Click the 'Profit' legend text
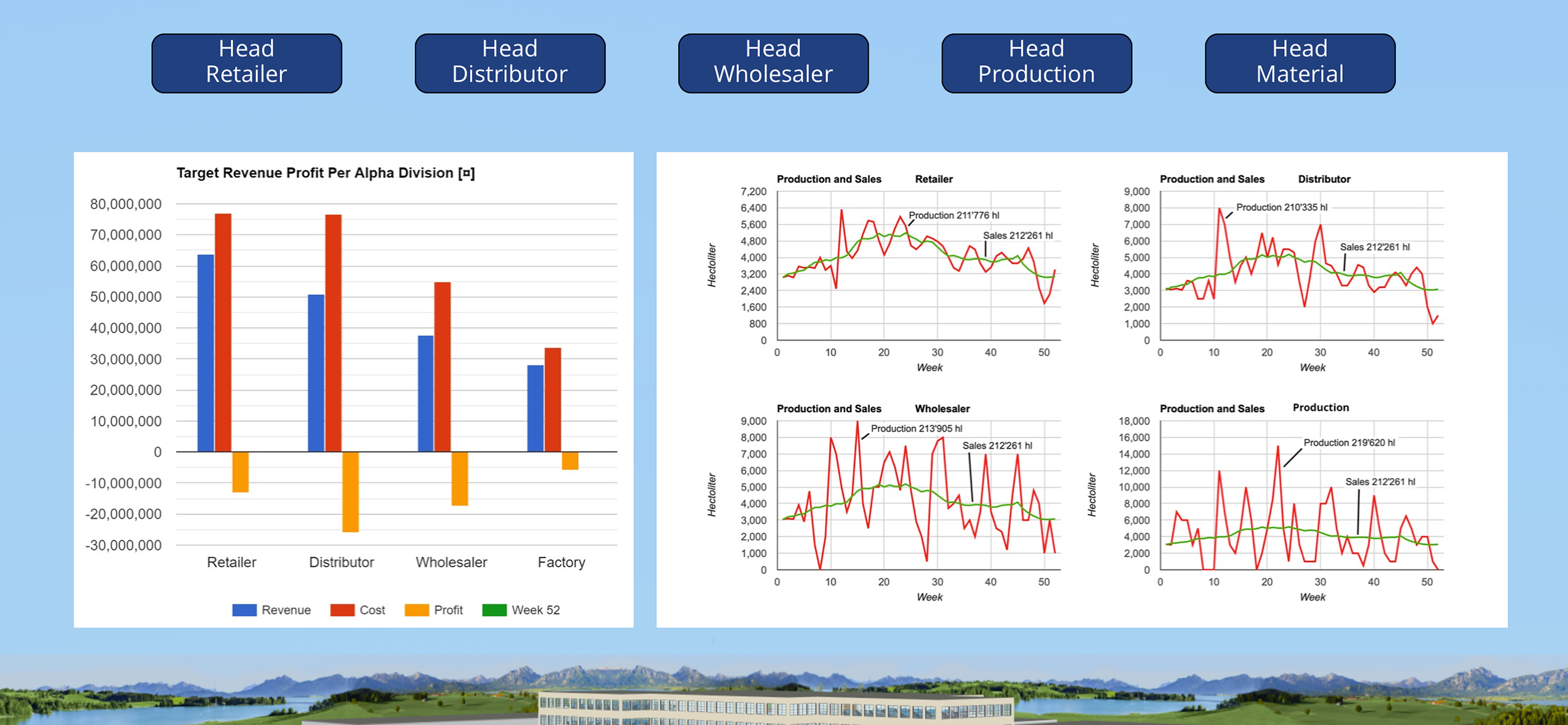 pyautogui.click(x=449, y=610)
